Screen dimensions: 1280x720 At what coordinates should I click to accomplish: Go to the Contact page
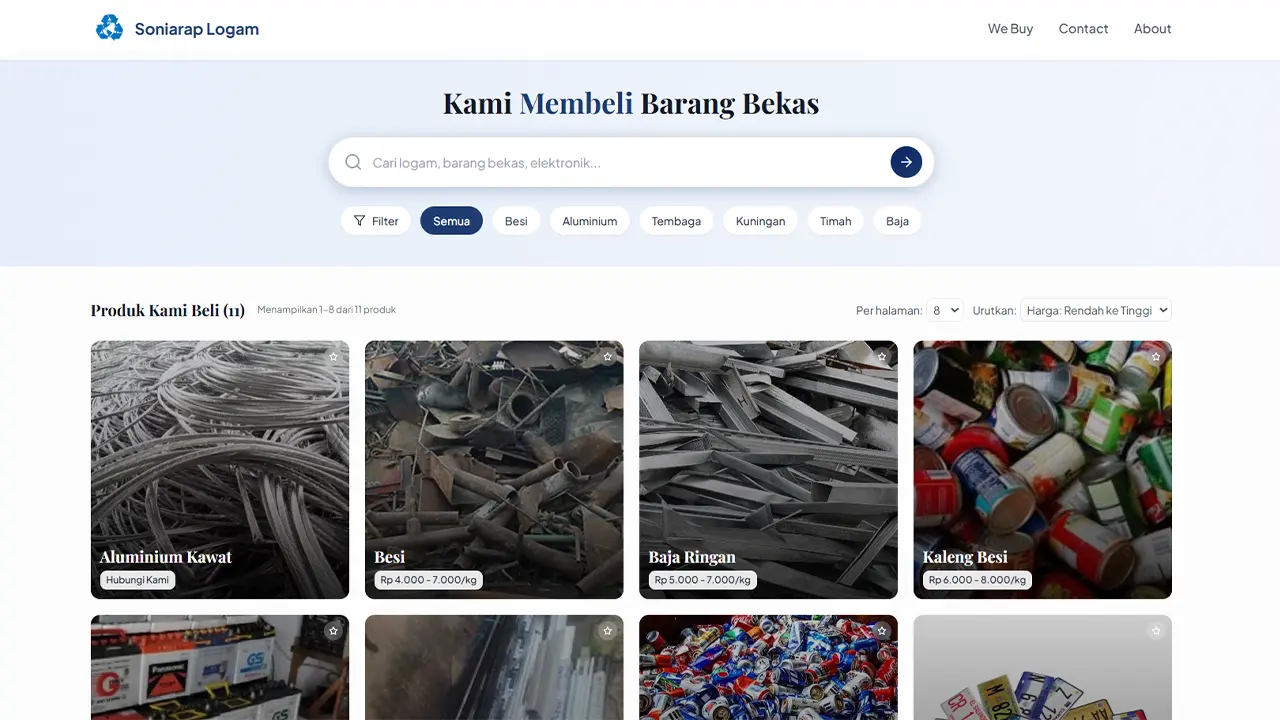click(1083, 29)
